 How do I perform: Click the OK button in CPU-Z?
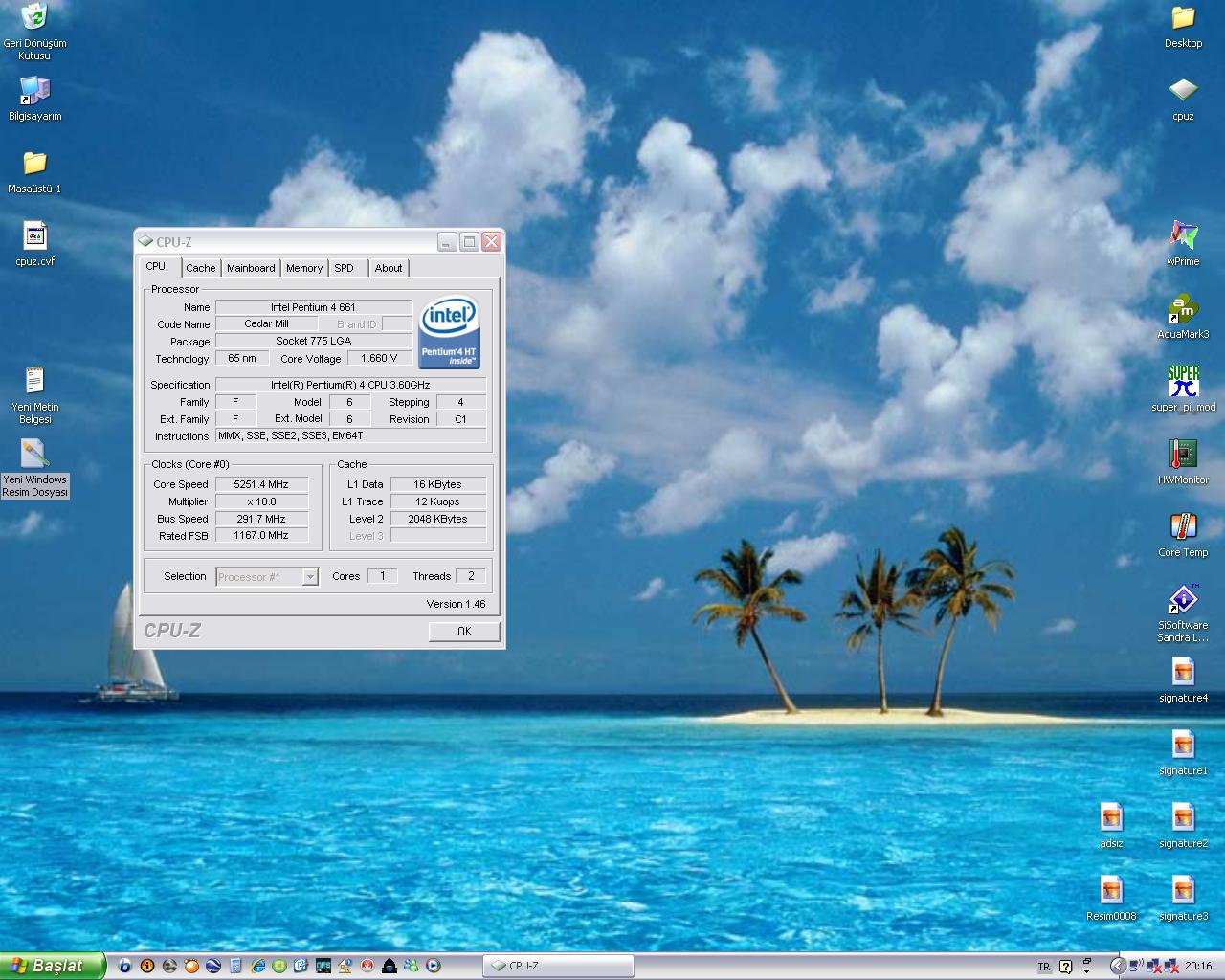[x=464, y=631]
